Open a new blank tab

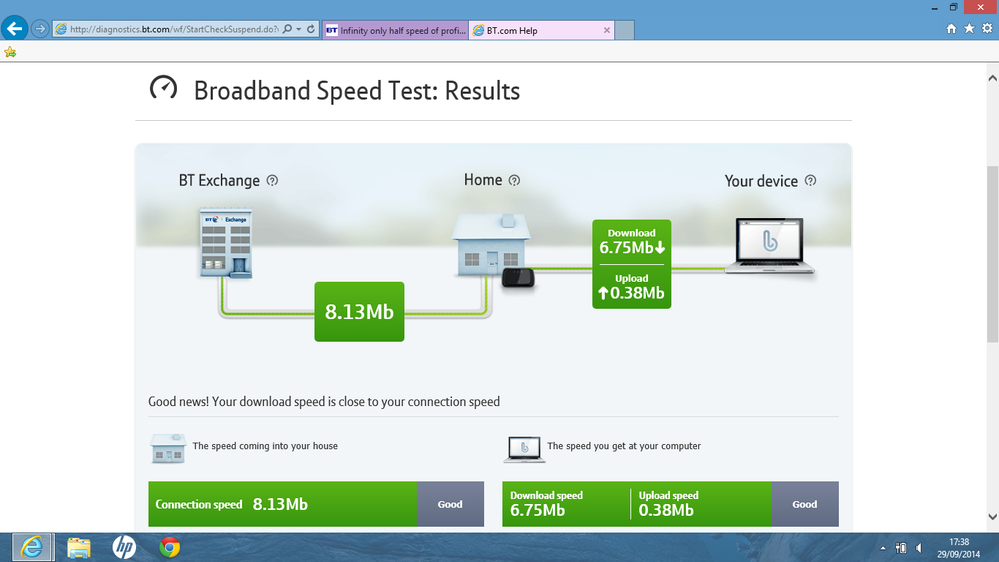click(x=624, y=30)
